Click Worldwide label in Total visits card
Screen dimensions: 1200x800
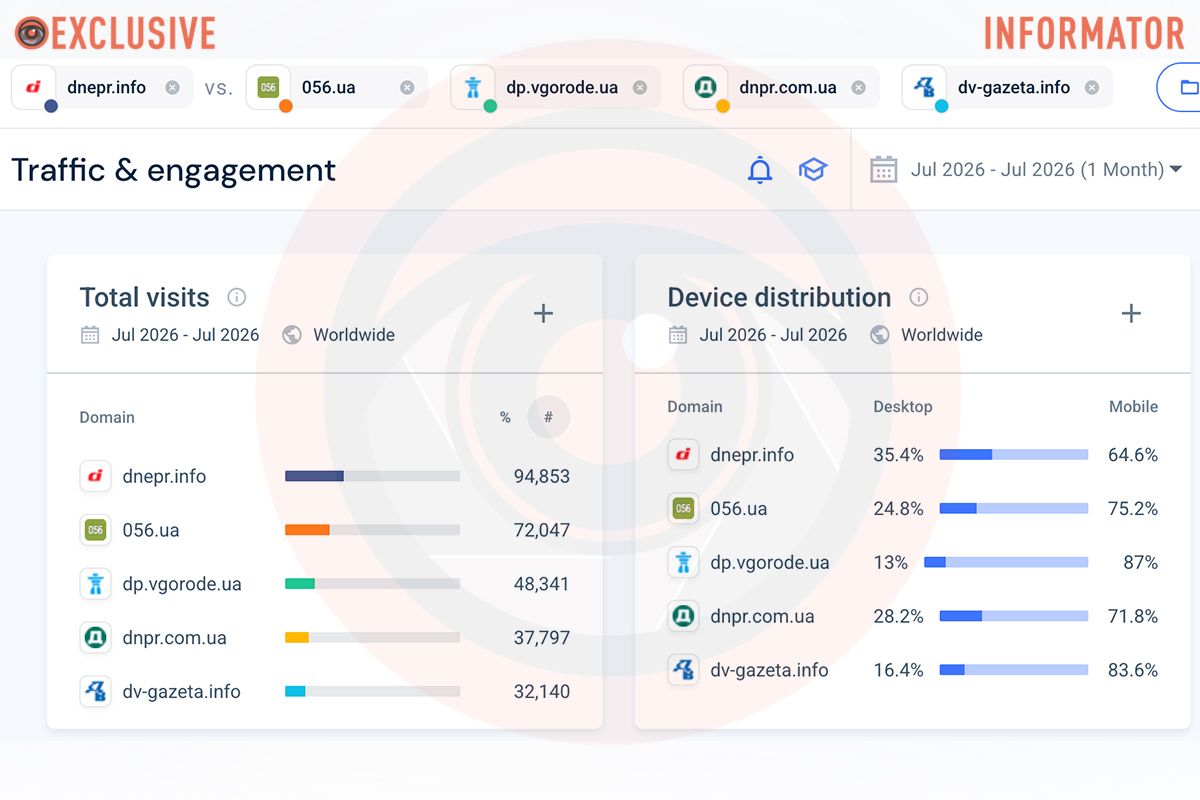click(354, 335)
